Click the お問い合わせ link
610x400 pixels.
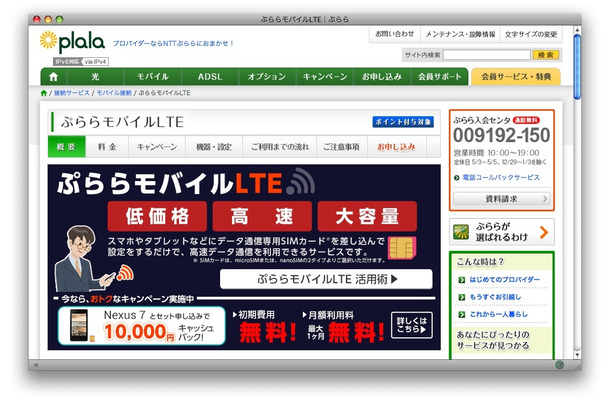tap(394, 34)
